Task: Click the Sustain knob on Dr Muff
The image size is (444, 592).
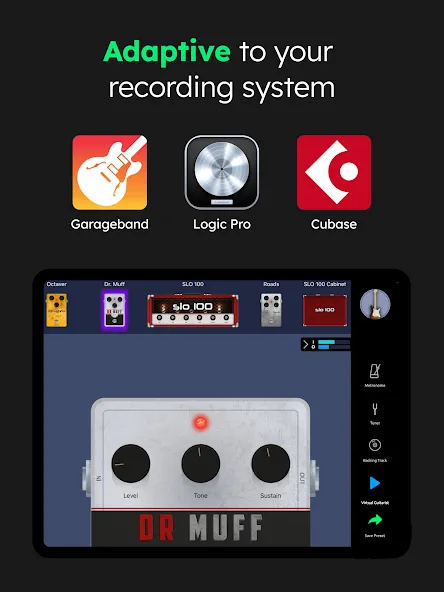Action: click(x=271, y=464)
